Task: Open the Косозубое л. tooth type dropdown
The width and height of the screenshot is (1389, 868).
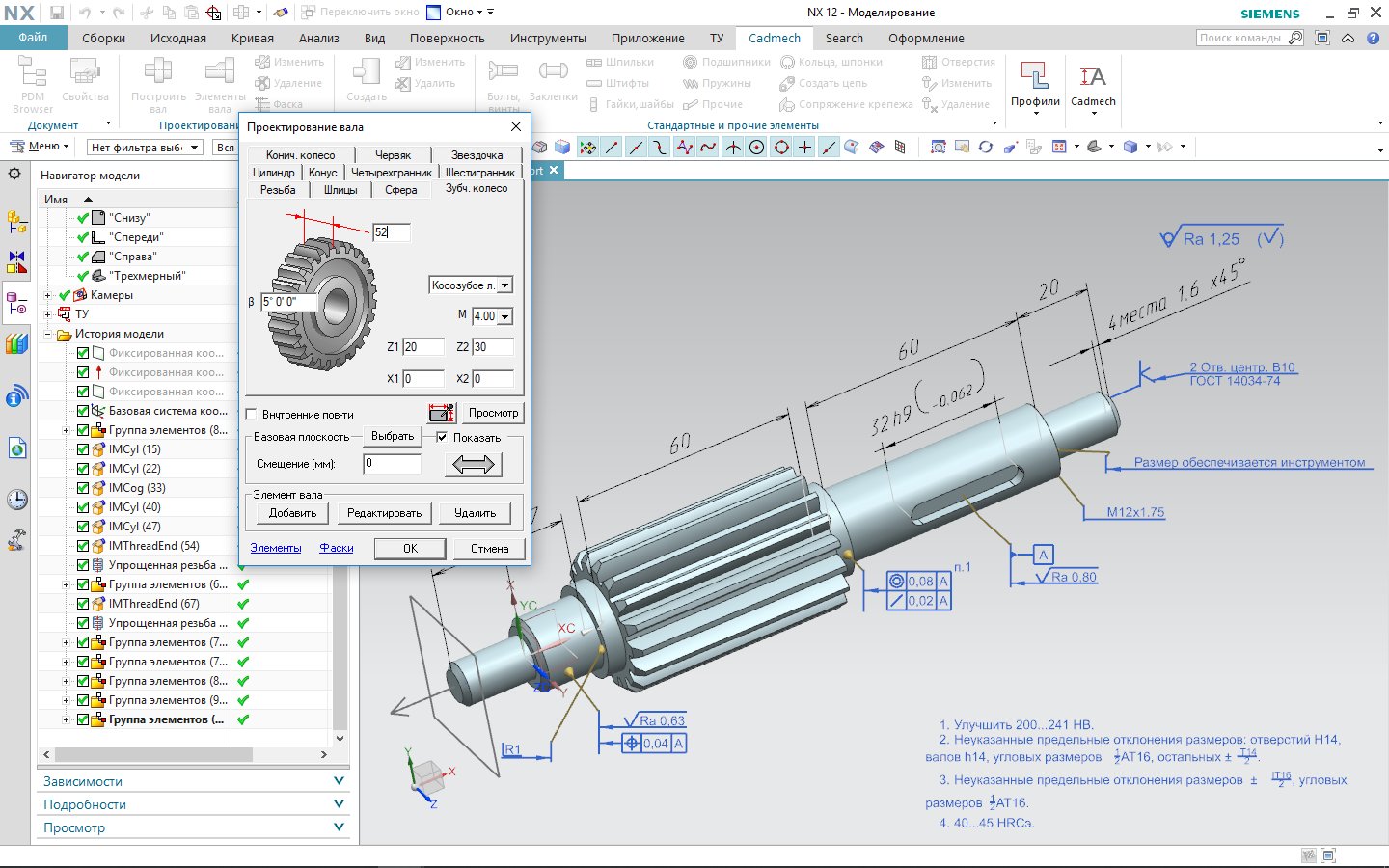Action: [x=504, y=285]
